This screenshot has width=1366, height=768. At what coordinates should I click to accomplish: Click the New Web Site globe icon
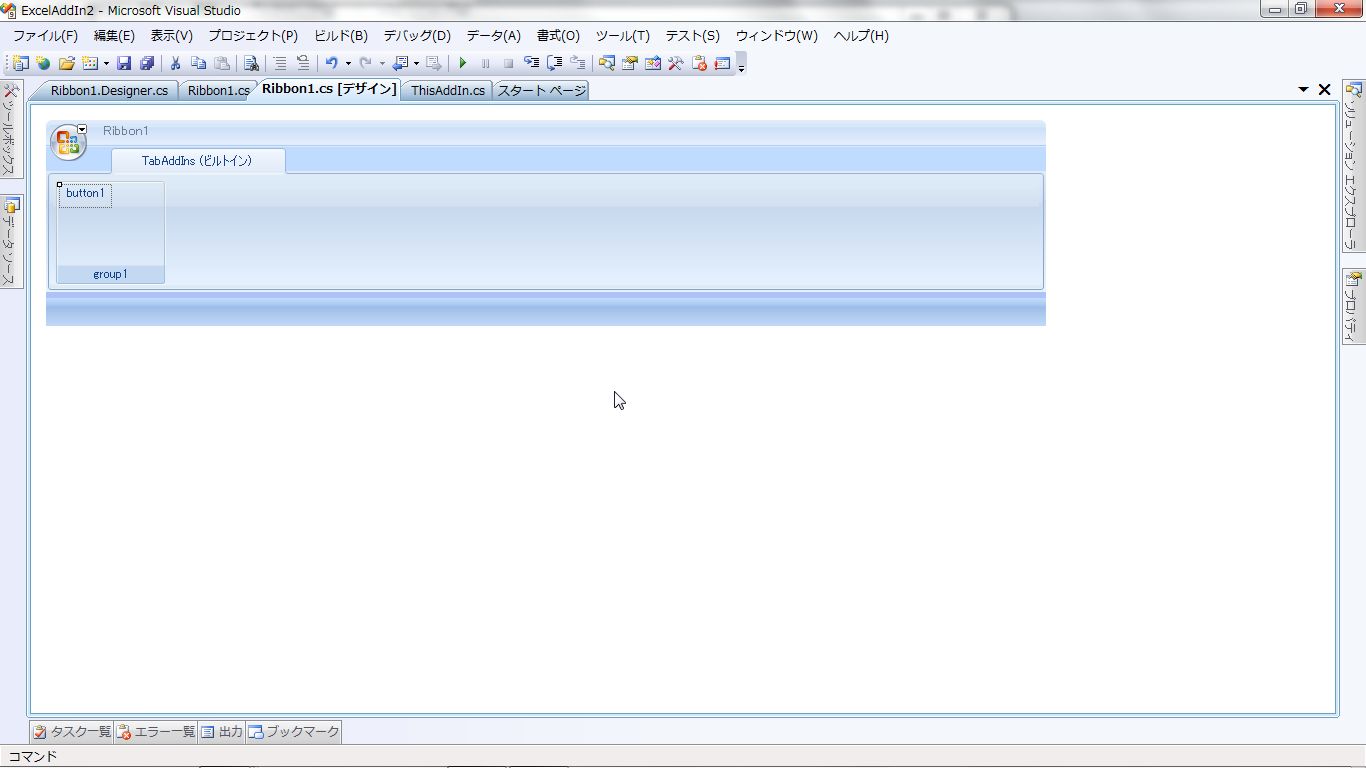tap(43, 63)
